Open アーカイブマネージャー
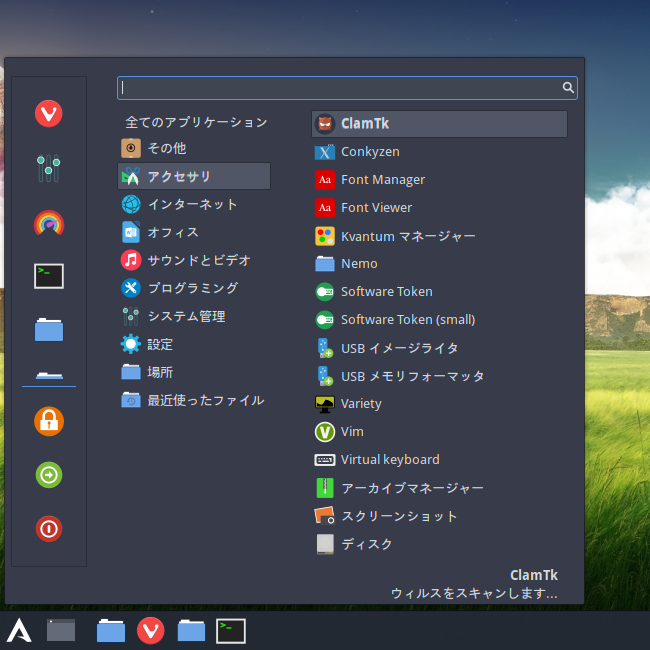The height and width of the screenshot is (650, 650). pyautogui.click(x=439, y=488)
